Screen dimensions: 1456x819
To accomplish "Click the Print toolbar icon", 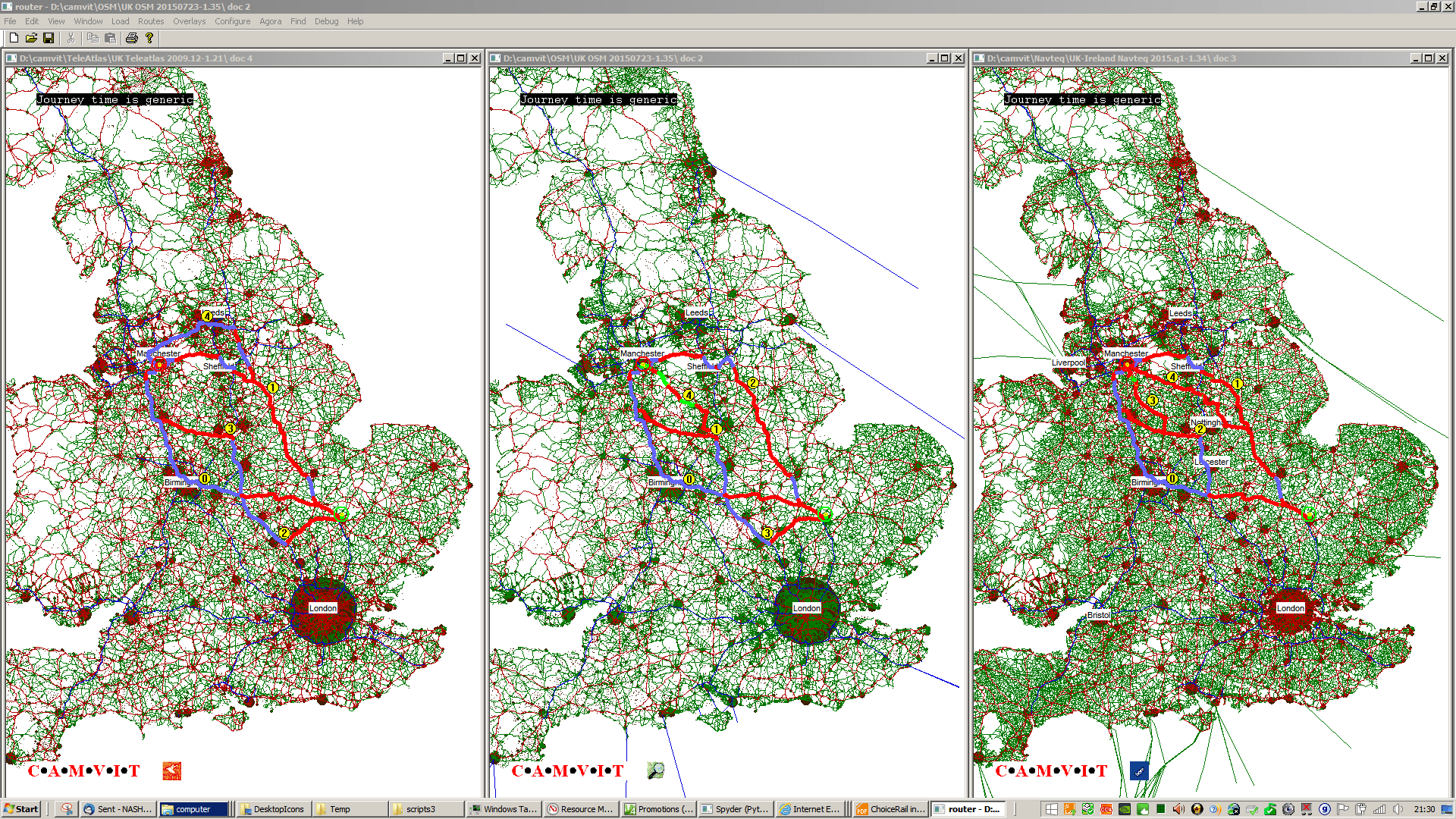I will [x=132, y=38].
